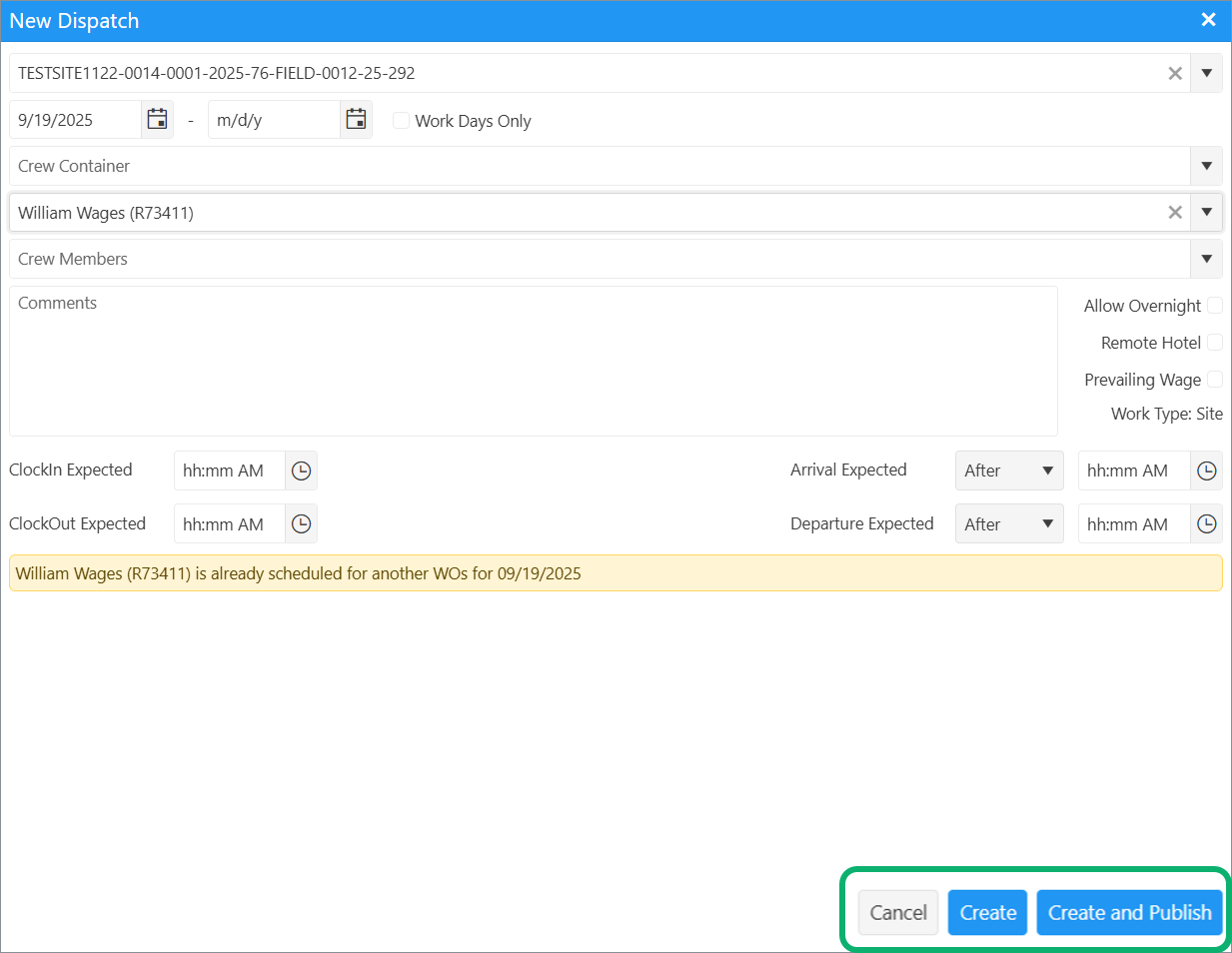Click the end date m/d/y field
1232x953 pixels.
[x=275, y=120]
